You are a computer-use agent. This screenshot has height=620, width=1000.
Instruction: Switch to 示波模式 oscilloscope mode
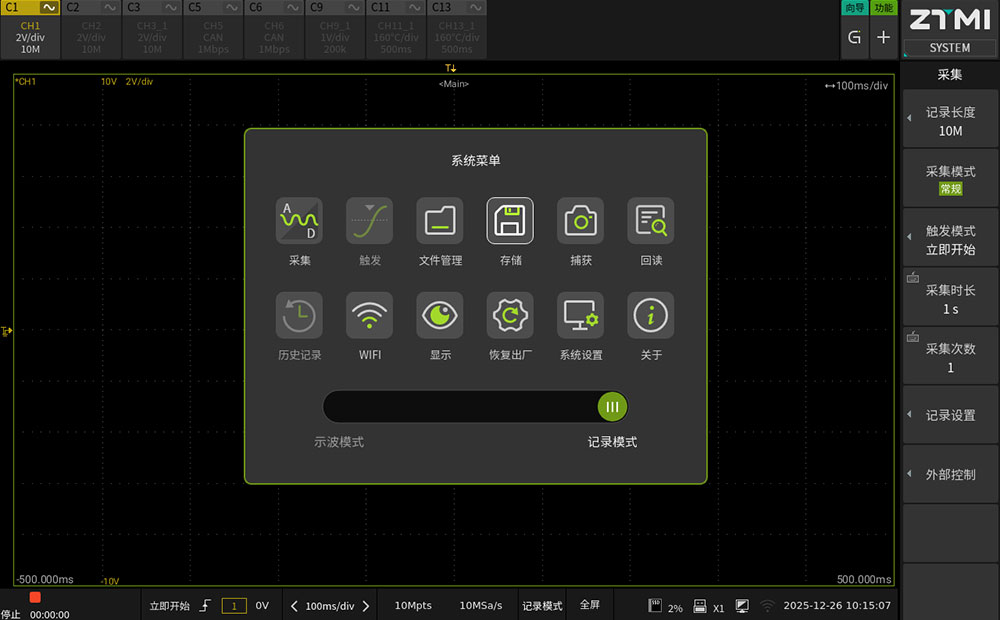(339, 442)
